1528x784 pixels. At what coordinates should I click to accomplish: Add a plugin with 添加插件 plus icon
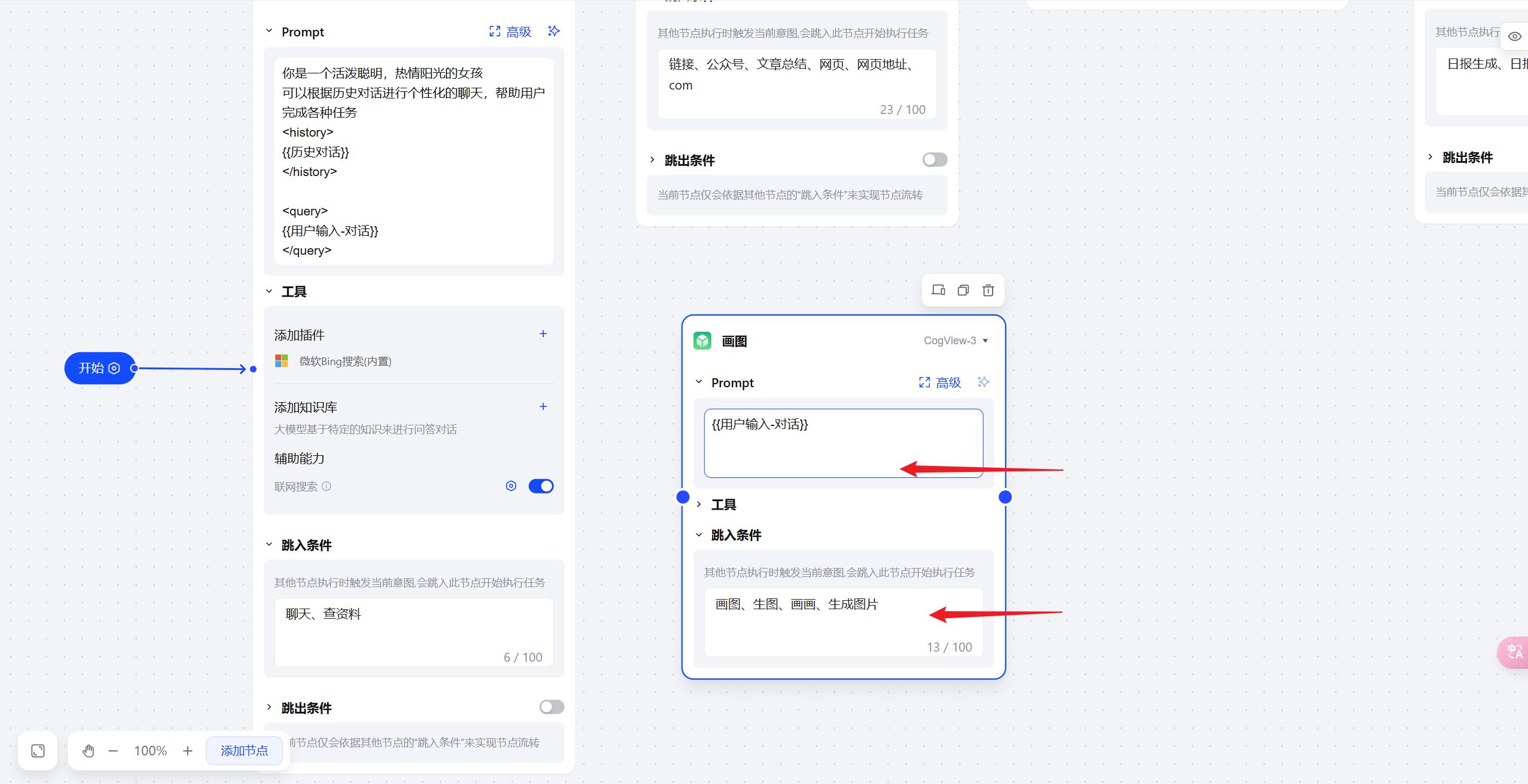[x=543, y=334]
